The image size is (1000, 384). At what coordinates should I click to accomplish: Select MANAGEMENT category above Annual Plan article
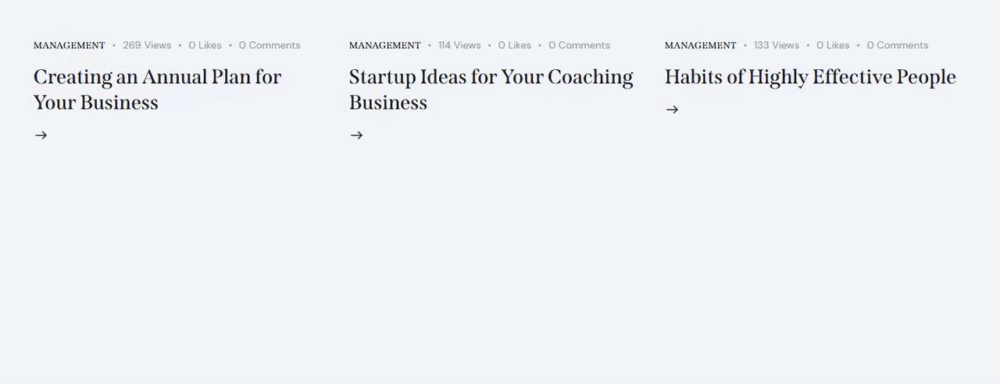(70, 45)
